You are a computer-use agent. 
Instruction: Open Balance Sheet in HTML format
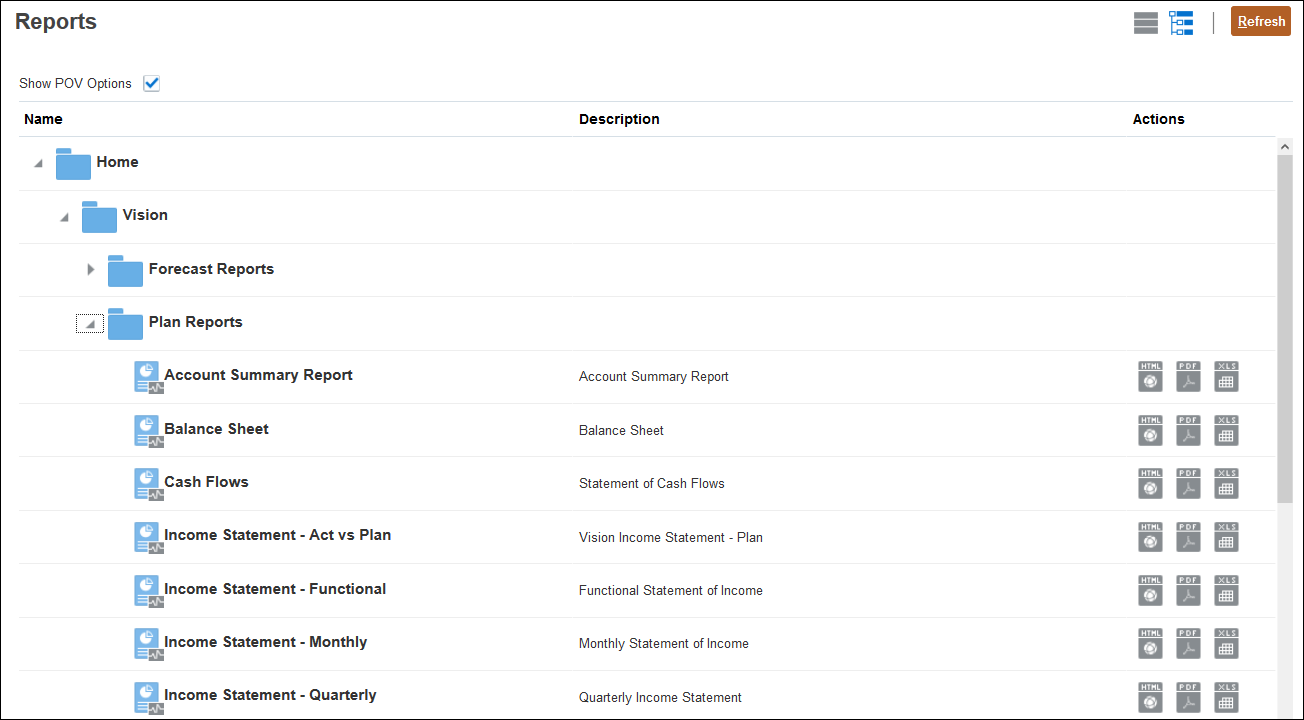point(1150,431)
